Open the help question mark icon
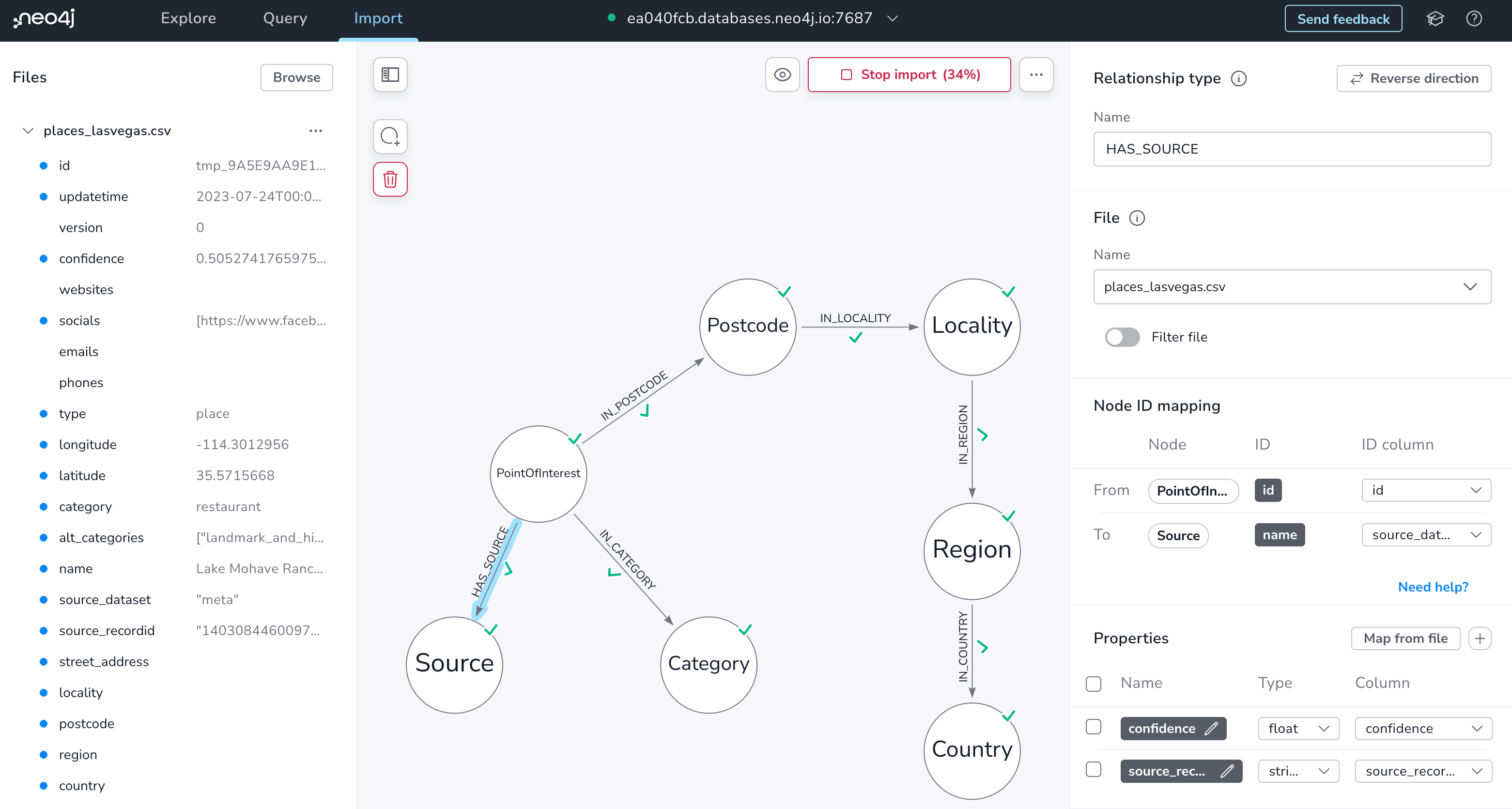1512x809 pixels. click(1474, 19)
